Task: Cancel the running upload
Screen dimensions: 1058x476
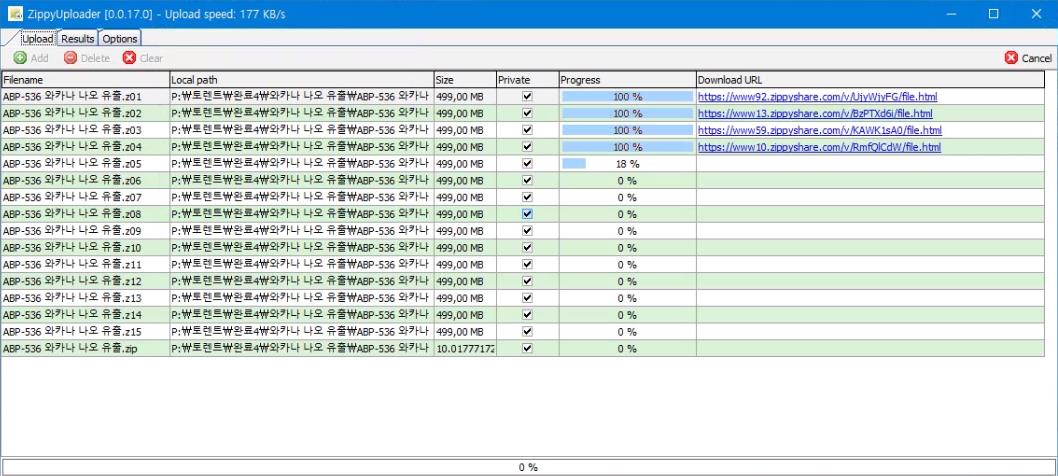Action: tap(1028, 58)
